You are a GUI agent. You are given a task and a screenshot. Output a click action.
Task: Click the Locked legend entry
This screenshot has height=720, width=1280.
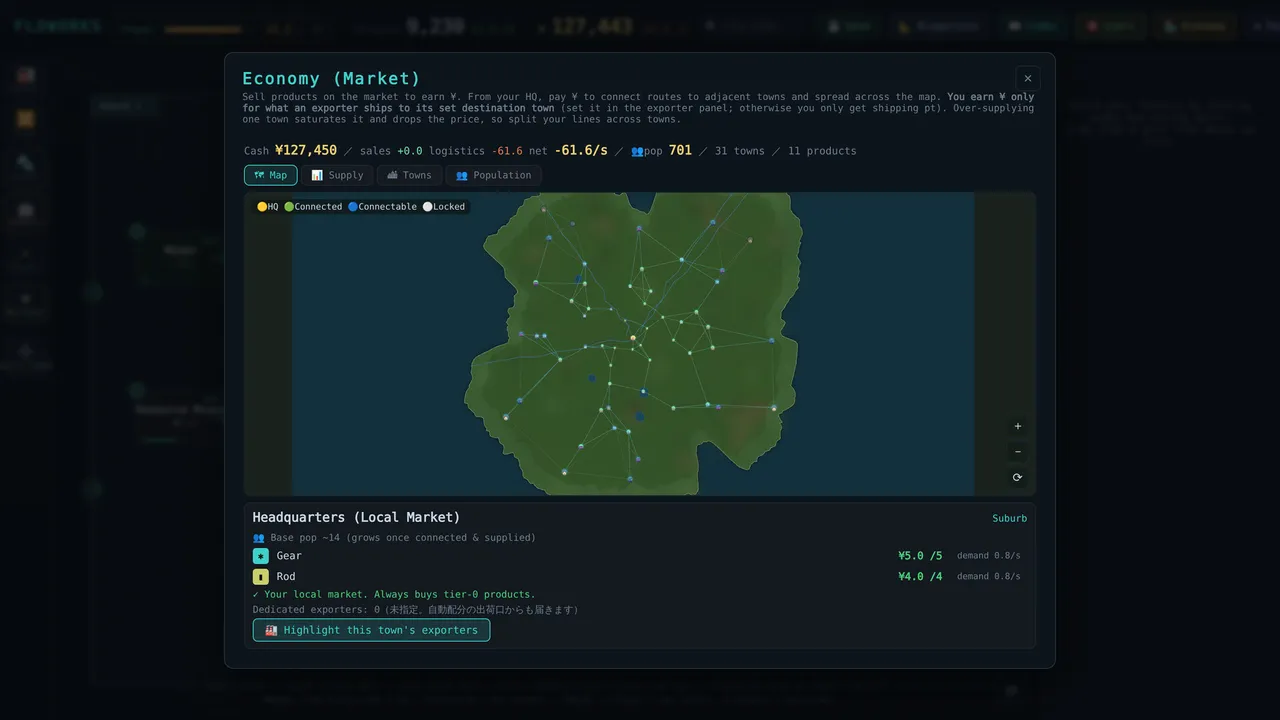tap(444, 207)
